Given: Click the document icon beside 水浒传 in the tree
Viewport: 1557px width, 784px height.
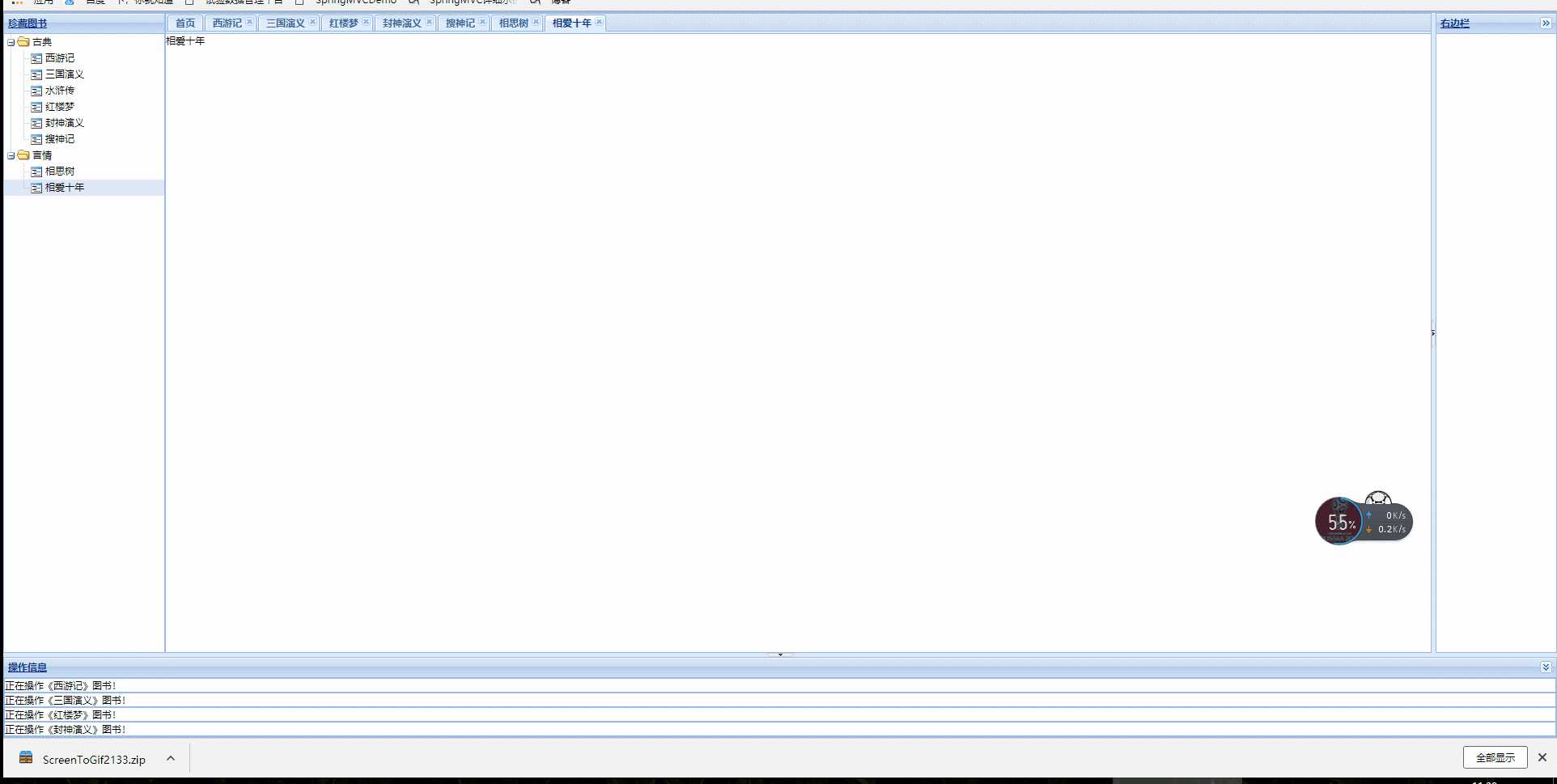Looking at the screenshot, I should (36, 91).
